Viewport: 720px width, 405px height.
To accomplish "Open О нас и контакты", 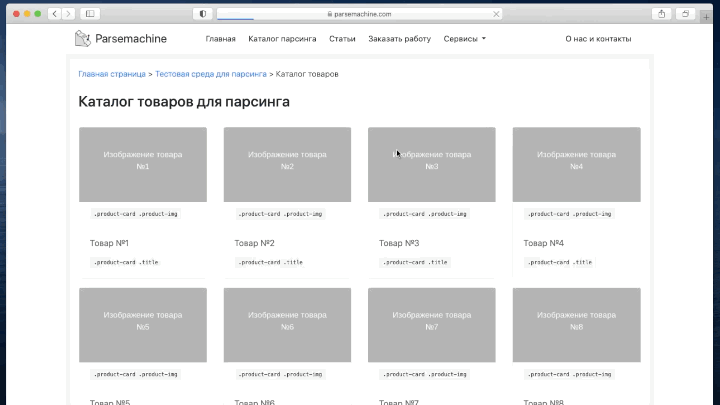I will click(x=598, y=39).
